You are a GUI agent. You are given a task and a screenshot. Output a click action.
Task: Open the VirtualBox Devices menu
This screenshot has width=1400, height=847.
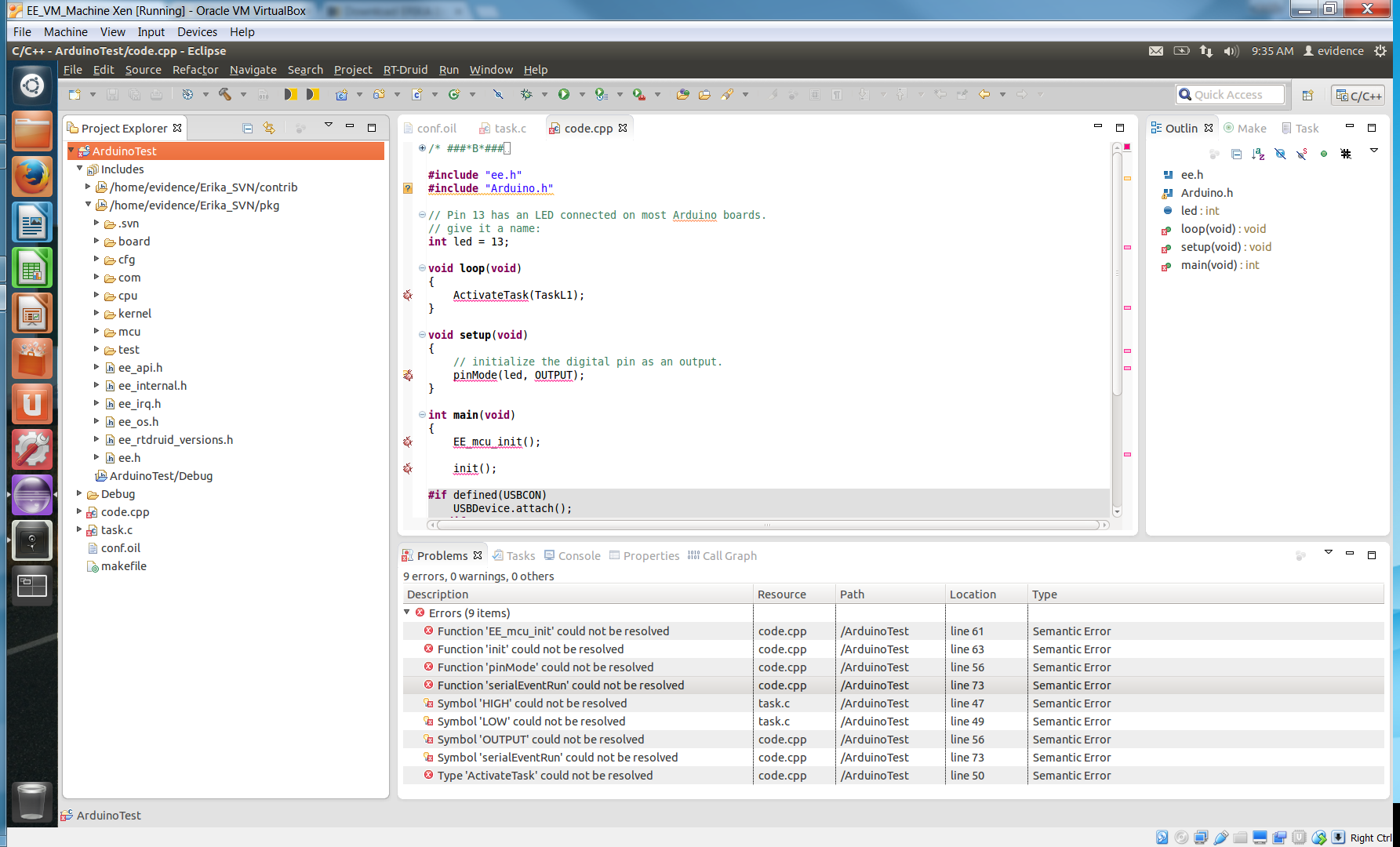pos(197,32)
